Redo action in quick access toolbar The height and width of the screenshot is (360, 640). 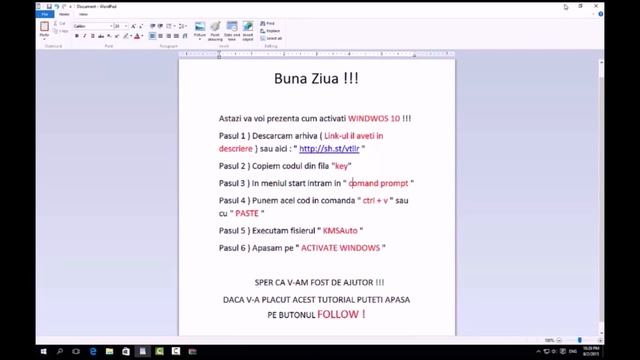[64, 7]
